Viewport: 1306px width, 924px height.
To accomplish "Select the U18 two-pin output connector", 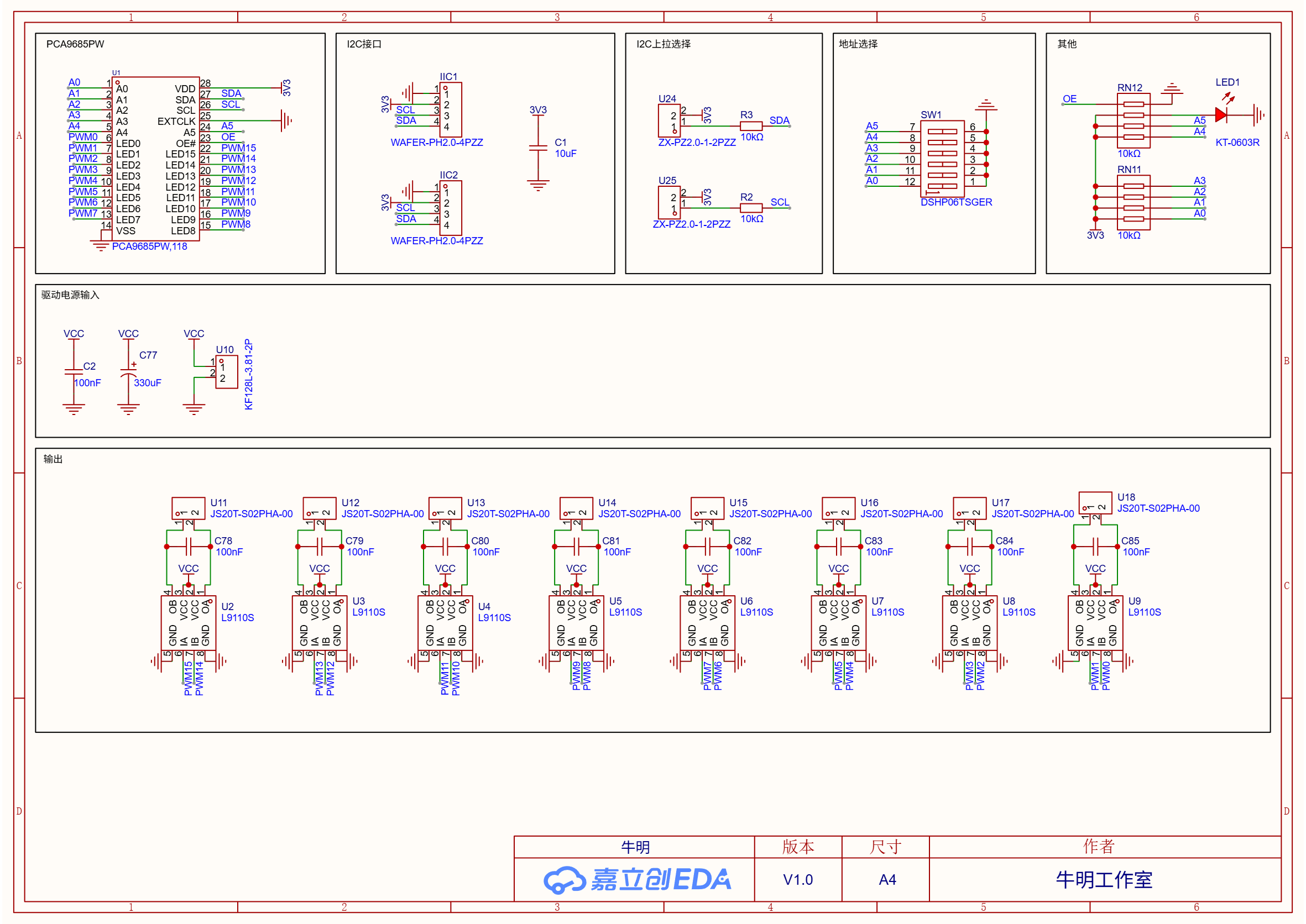I will pyautogui.click(x=1095, y=503).
